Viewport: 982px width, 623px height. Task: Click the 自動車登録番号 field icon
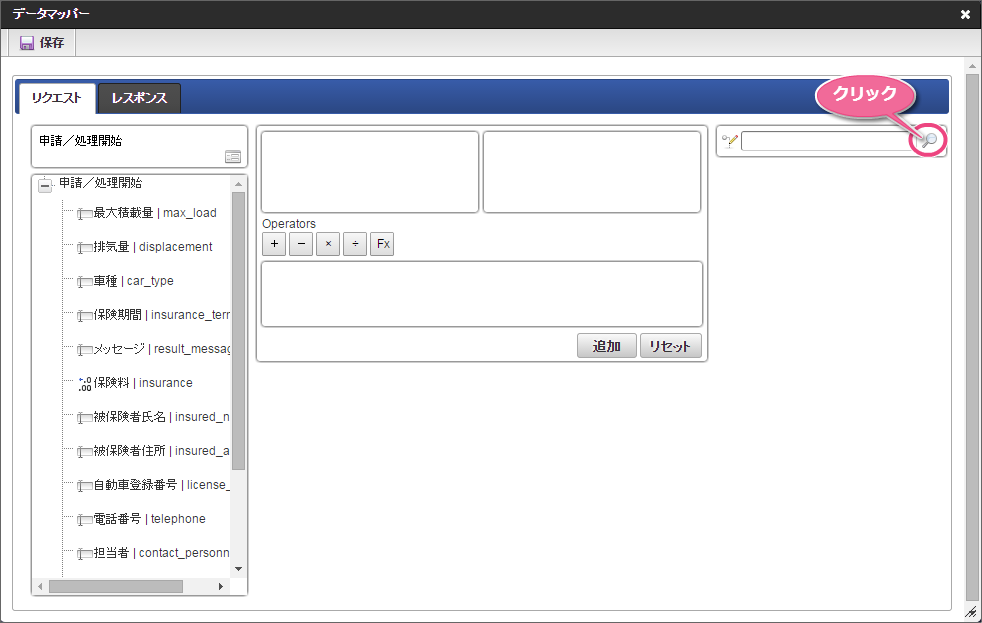pos(85,485)
